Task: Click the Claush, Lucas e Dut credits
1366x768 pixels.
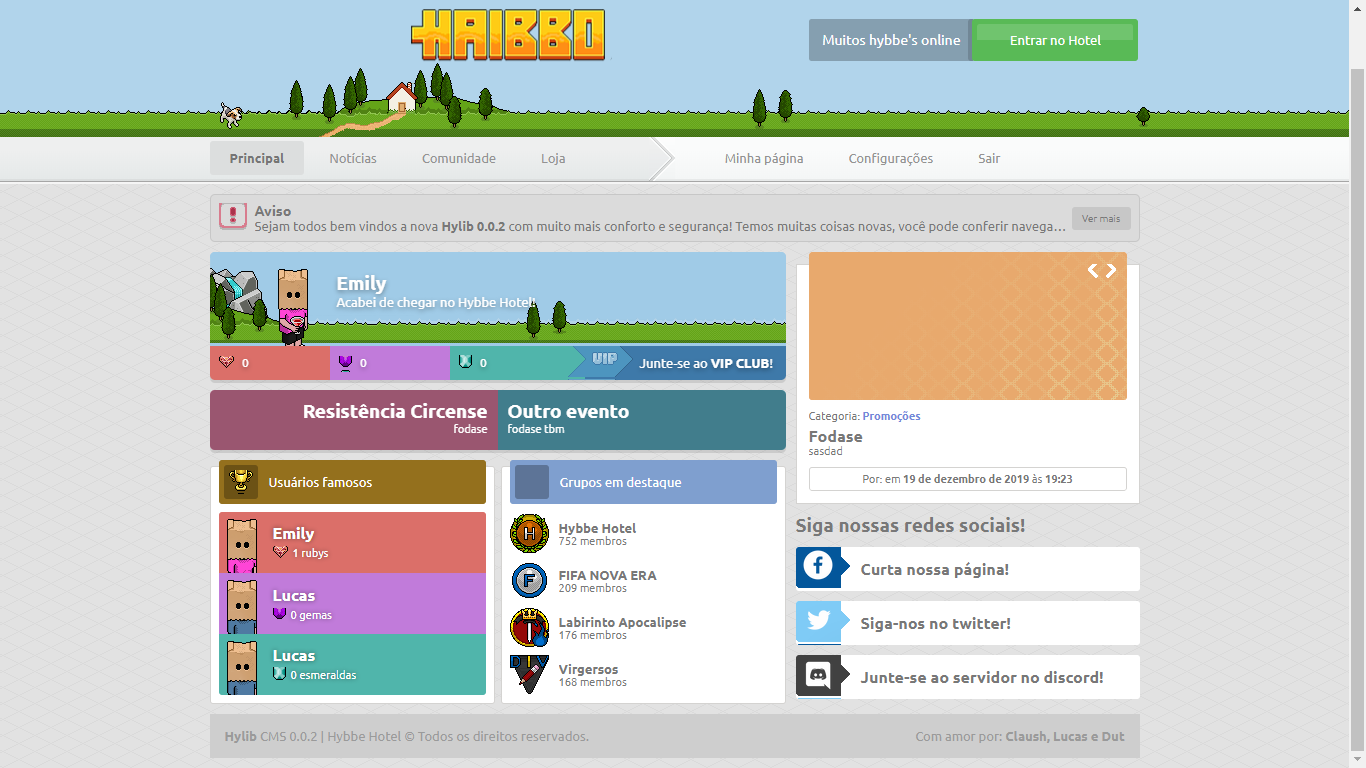Action: 1065,736
